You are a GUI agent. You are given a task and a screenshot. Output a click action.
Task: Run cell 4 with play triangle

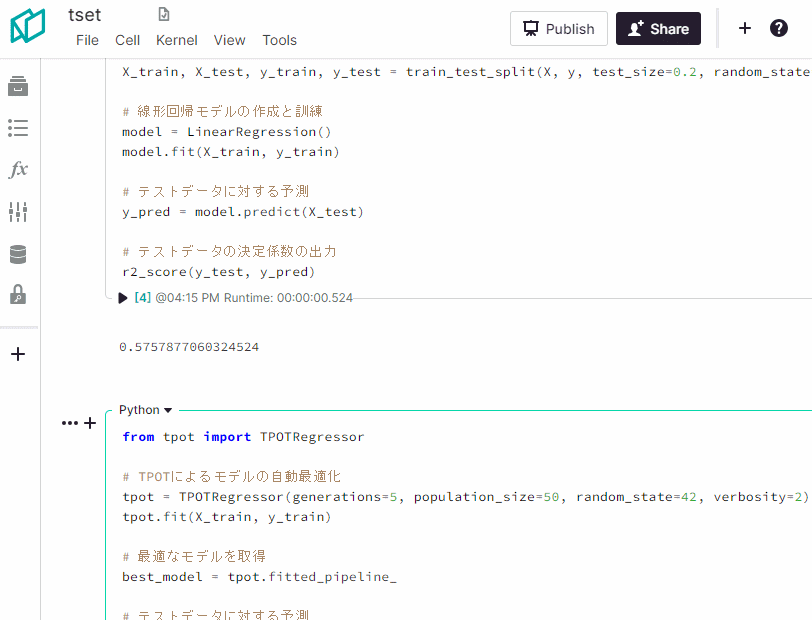coord(123,298)
